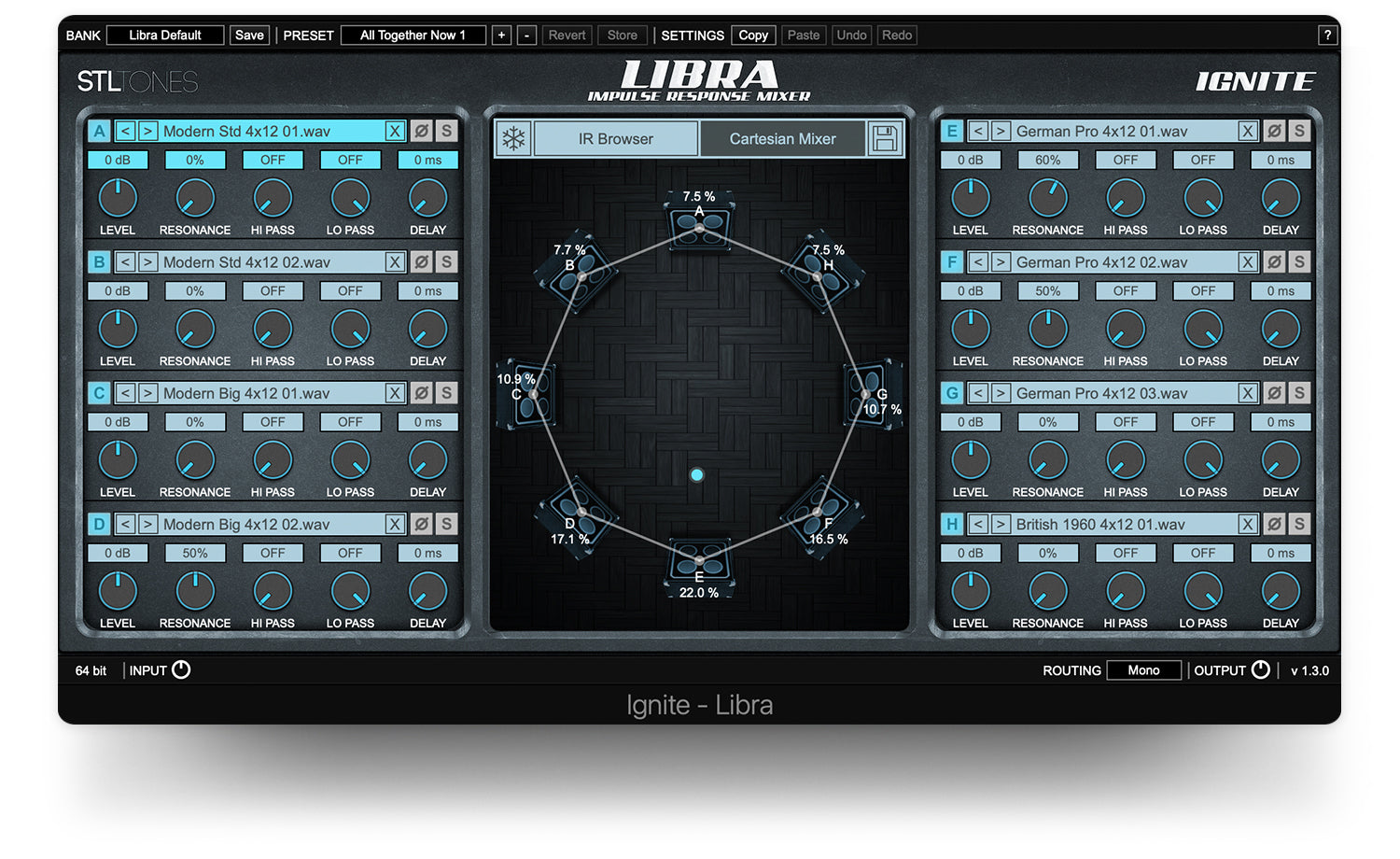This screenshot has height=859, width=1400.
Task: Toggle the INPUT power button
Action: tap(181, 669)
